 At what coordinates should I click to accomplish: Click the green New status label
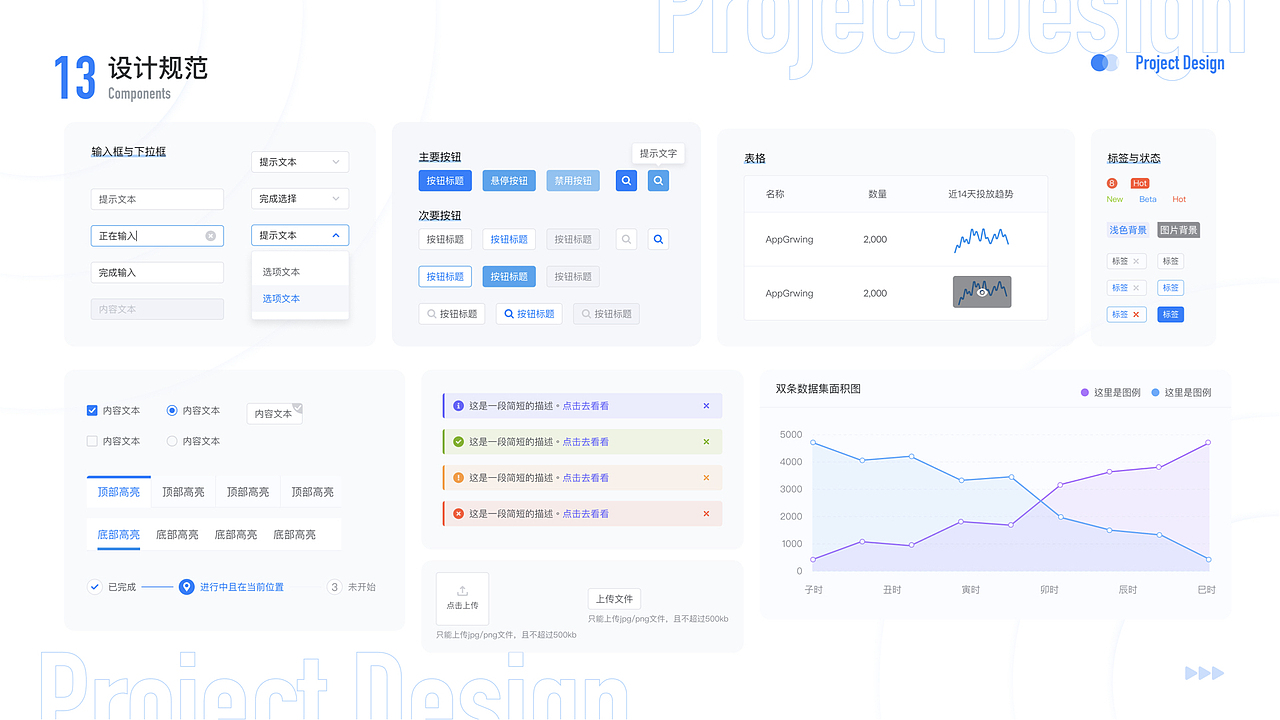click(x=1115, y=200)
